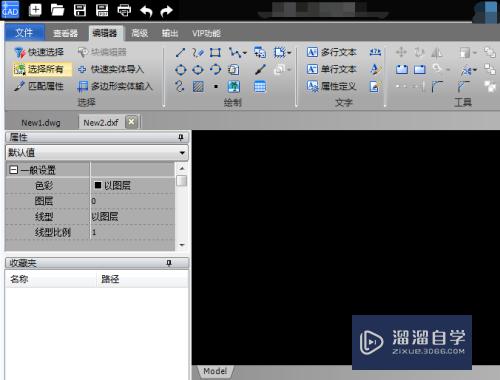
Task: Click the 线型 value 以图层
Action: 132,217
